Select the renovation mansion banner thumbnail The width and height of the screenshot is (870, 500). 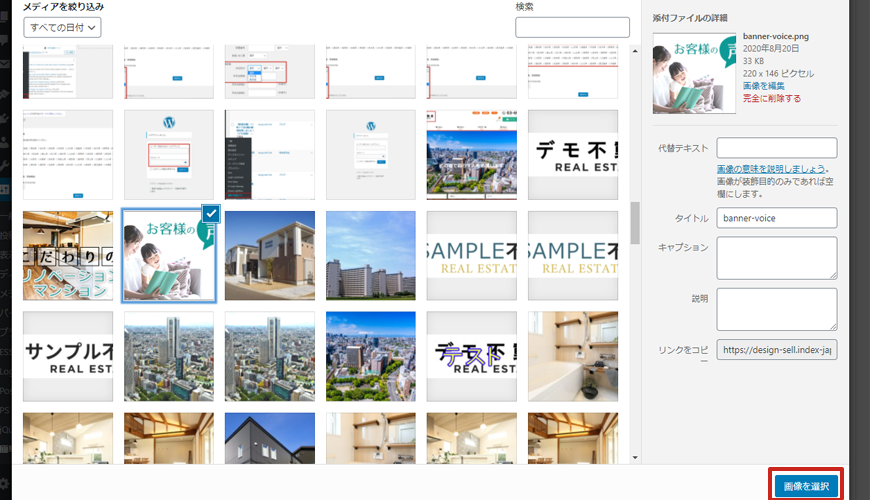pyautogui.click(x=68, y=255)
